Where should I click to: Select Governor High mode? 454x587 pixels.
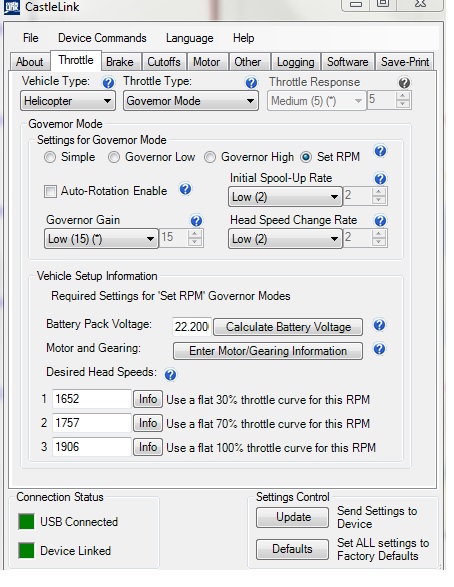(210, 157)
